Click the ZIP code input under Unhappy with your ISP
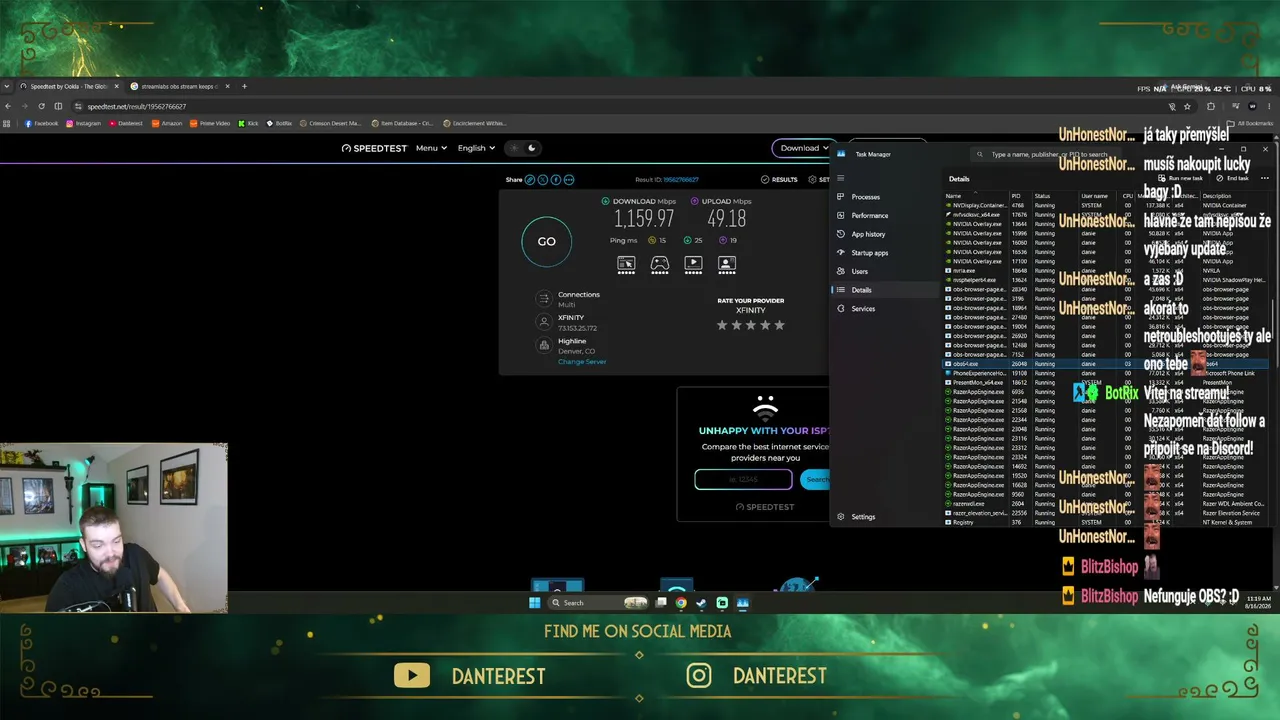This screenshot has width=1280, height=720. coord(743,480)
